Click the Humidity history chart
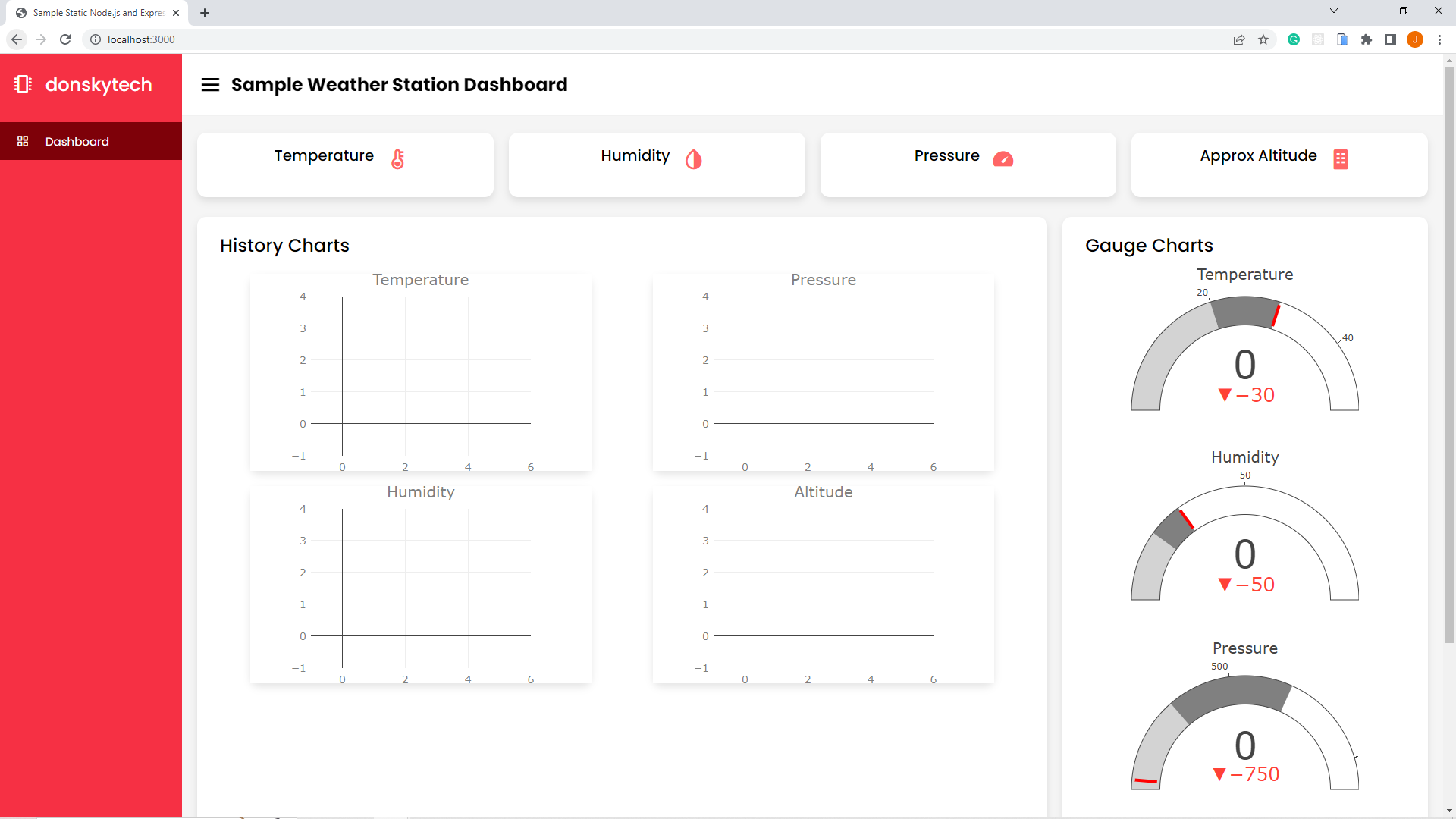The width and height of the screenshot is (1456, 819). coord(421,585)
